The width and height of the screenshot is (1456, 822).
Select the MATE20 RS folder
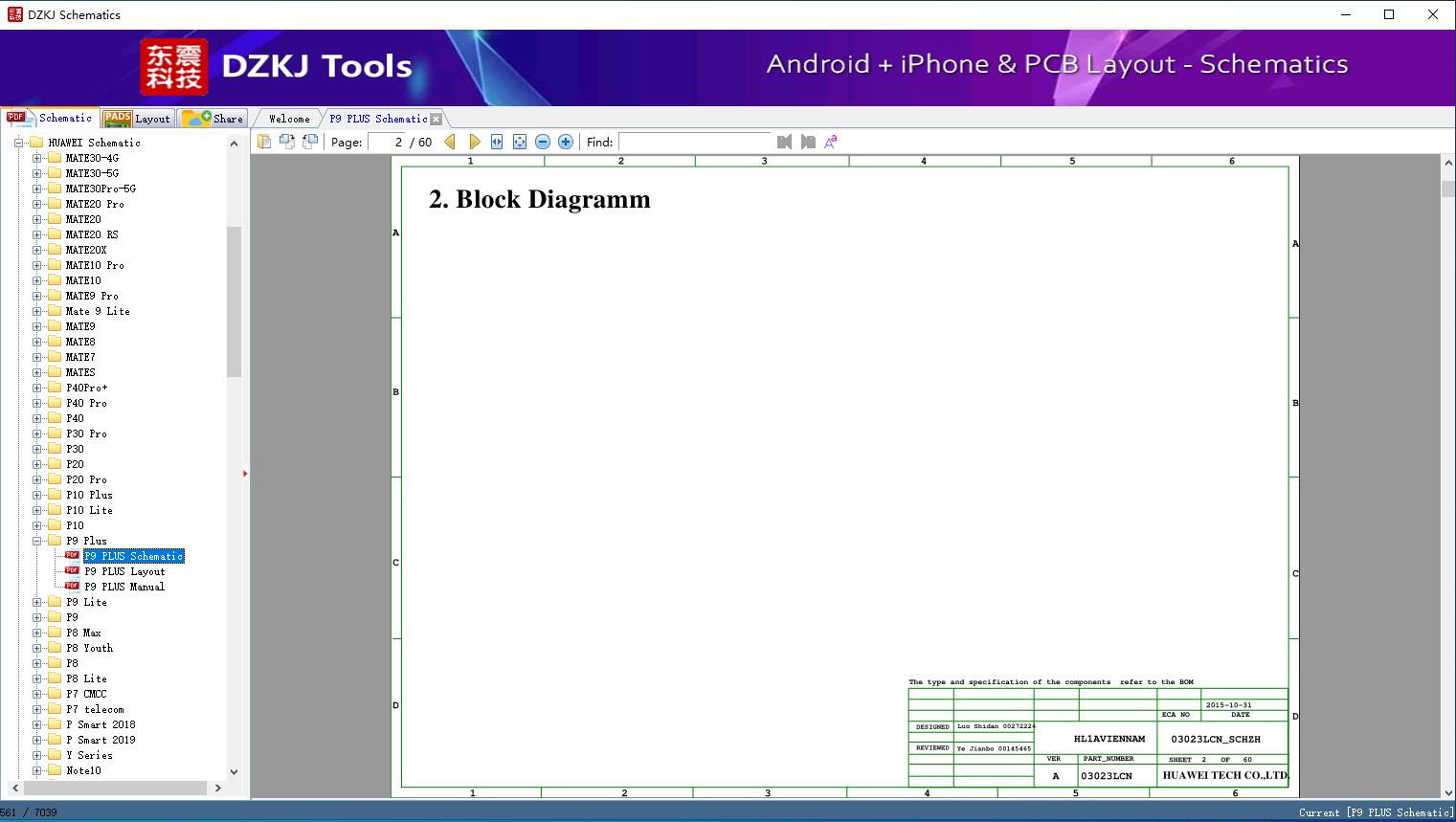(92, 234)
